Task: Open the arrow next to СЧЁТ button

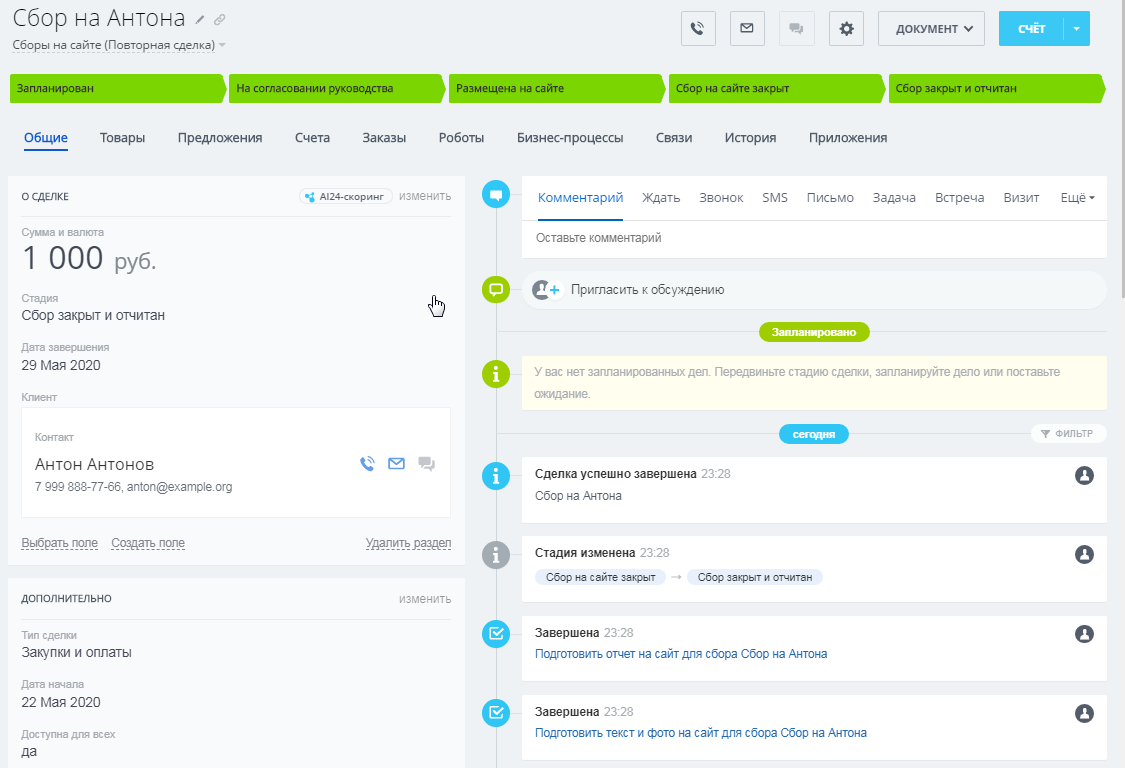Action: click(1076, 29)
